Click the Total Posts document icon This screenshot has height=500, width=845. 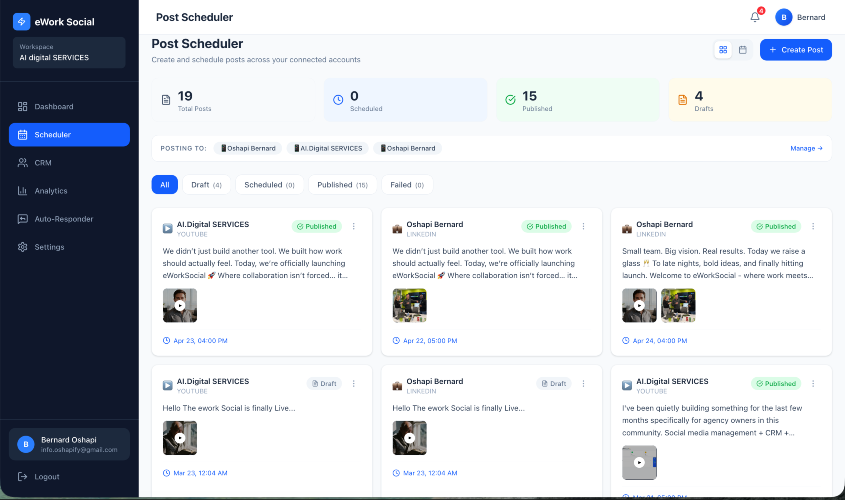tap(166, 100)
